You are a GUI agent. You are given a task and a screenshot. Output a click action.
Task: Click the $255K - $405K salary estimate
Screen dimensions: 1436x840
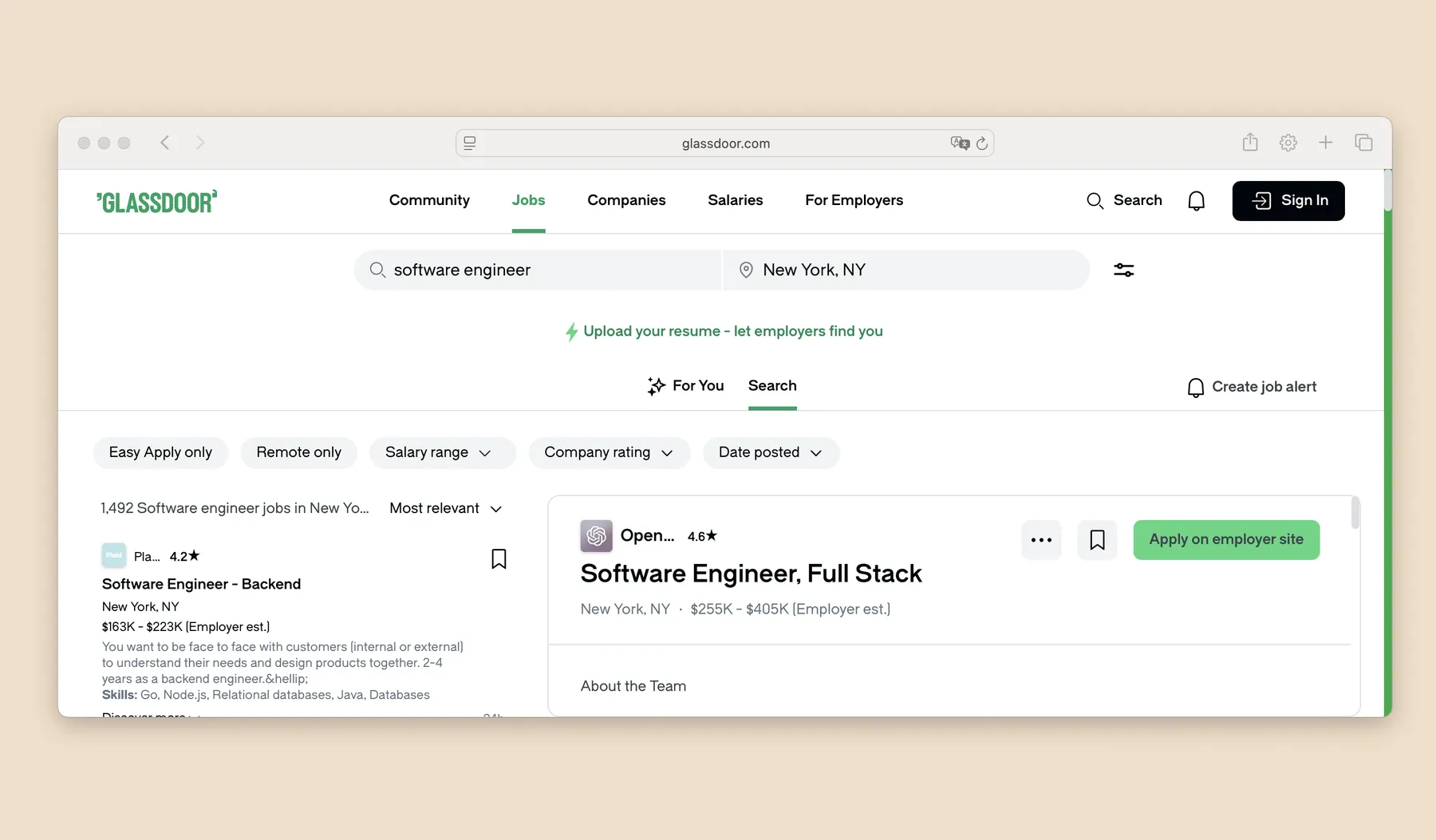pos(791,609)
